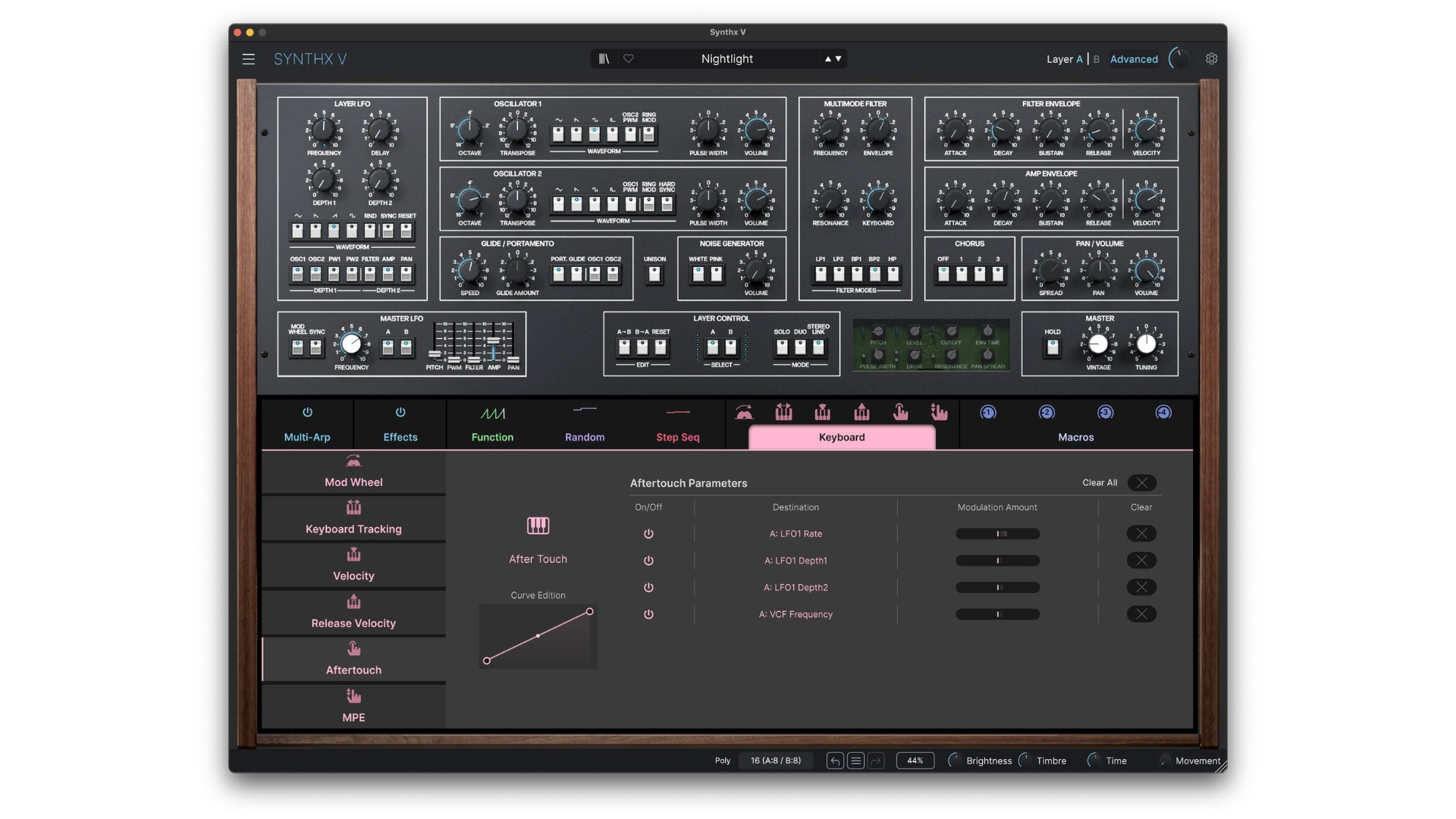The width and height of the screenshot is (1456, 819).
Task: Toggle A: VCF Frequency modulation on/off
Action: tap(648, 614)
